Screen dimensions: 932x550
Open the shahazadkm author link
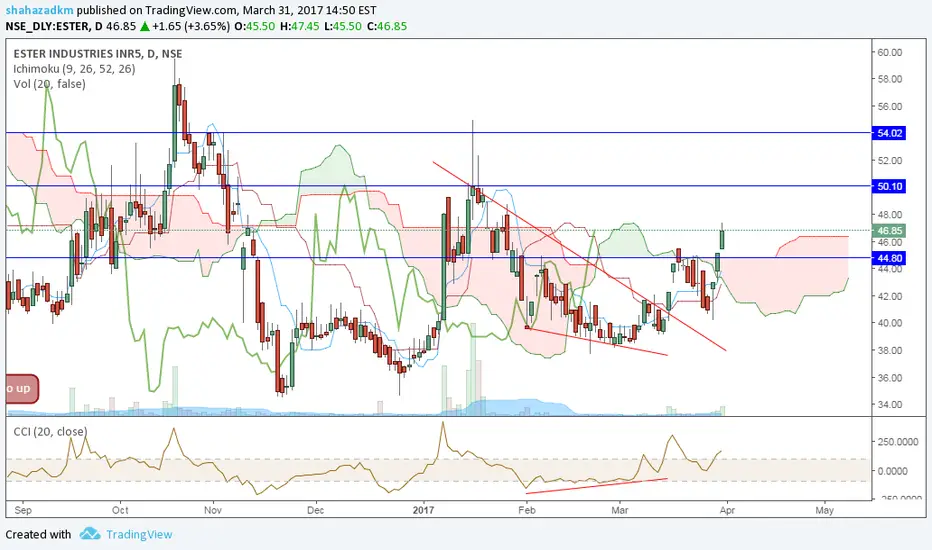(x=40, y=10)
